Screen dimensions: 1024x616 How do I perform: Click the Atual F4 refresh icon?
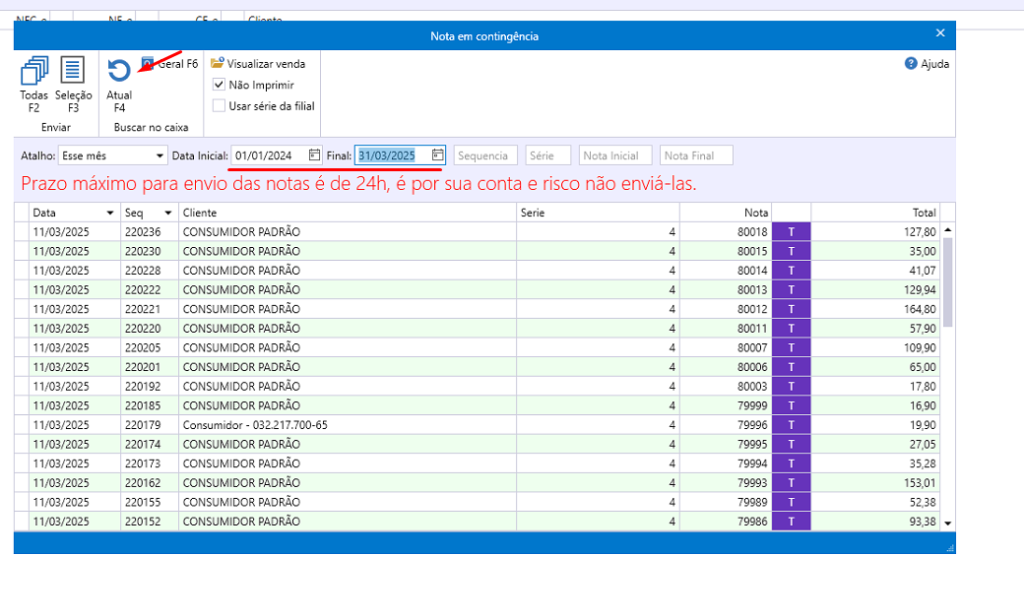(x=119, y=72)
